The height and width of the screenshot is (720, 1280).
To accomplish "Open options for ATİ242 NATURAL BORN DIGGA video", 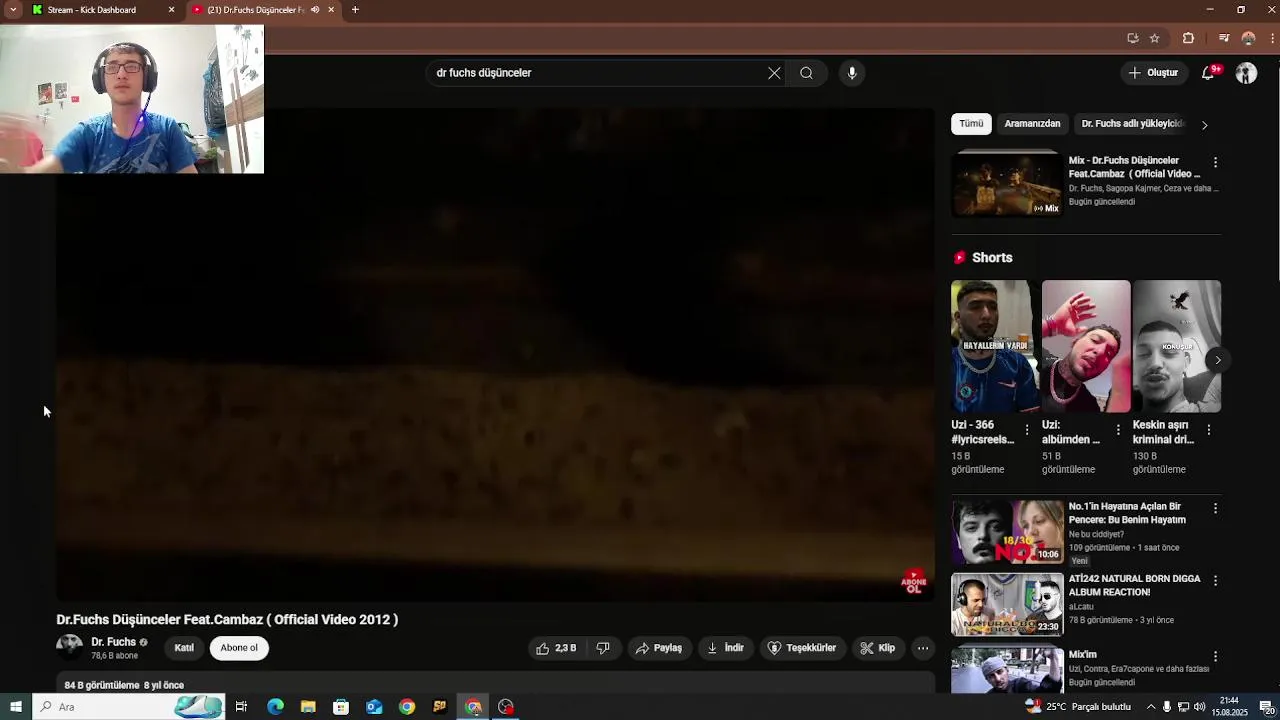I will (1215, 580).
